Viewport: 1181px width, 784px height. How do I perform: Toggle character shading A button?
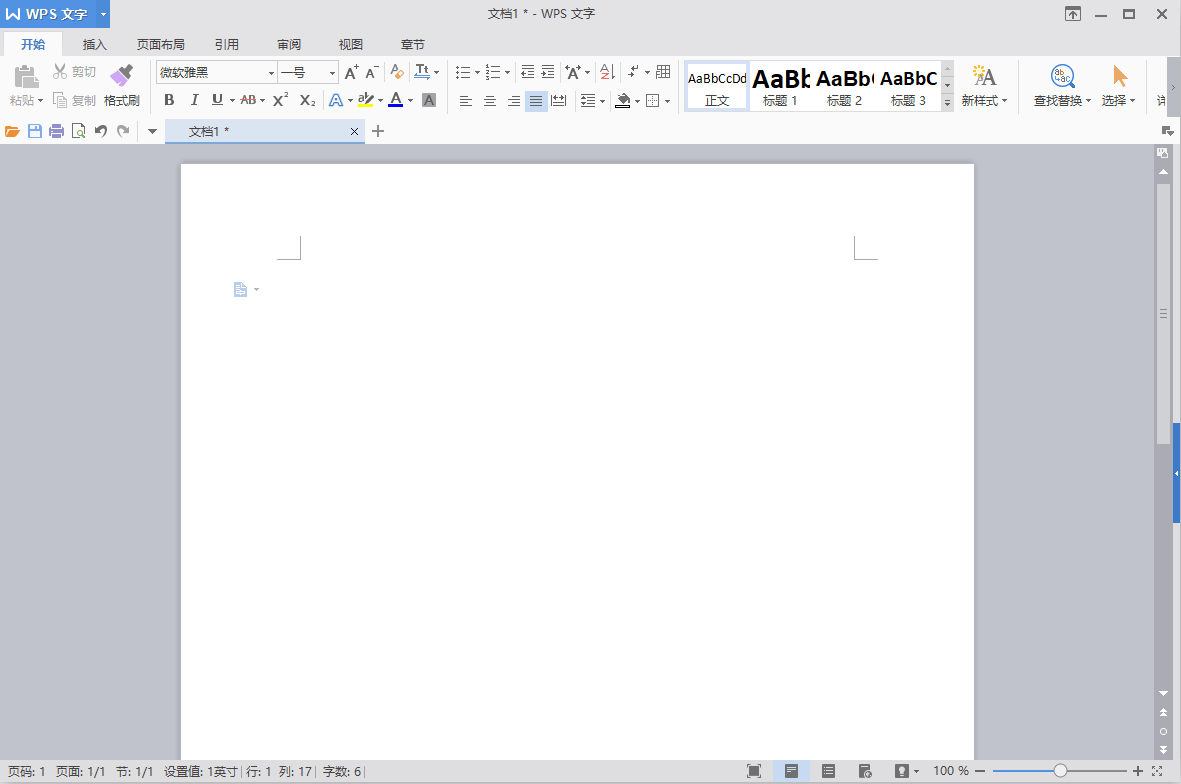pyautogui.click(x=429, y=99)
